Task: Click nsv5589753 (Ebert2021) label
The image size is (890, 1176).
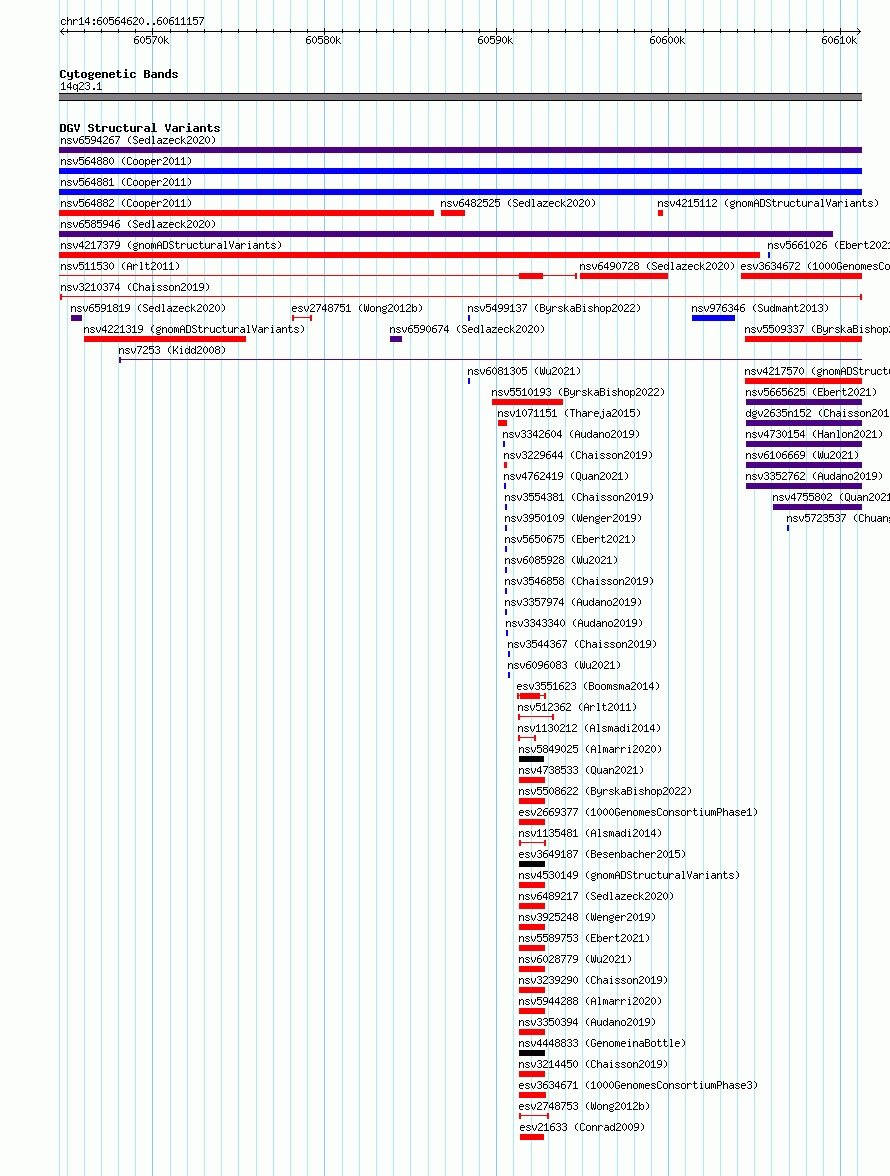Action: pyautogui.click(x=584, y=938)
